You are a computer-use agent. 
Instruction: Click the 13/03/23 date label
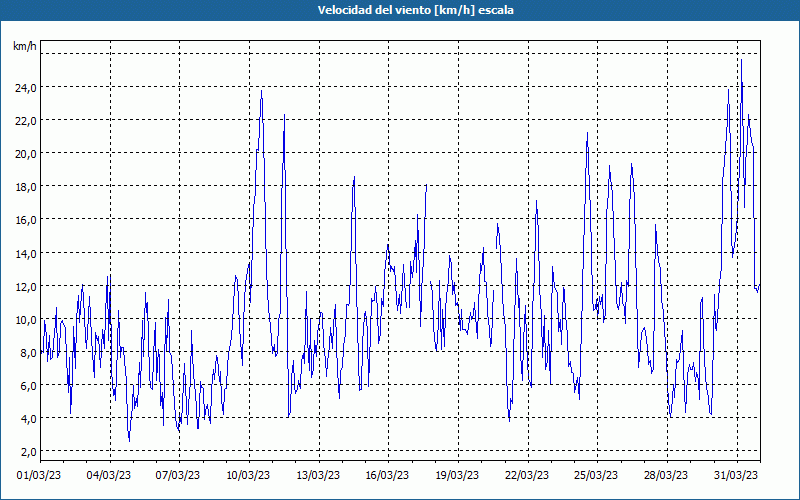click(318, 475)
